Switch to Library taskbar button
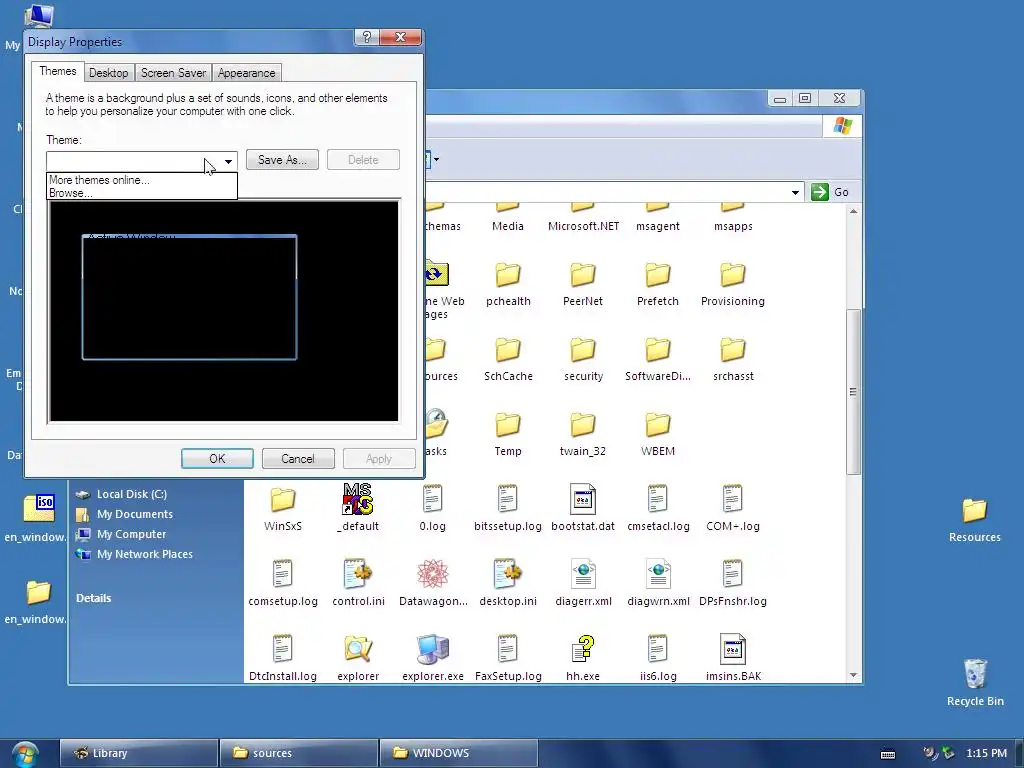Image resolution: width=1024 pixels, height=768 pixels. pos(138,753)
